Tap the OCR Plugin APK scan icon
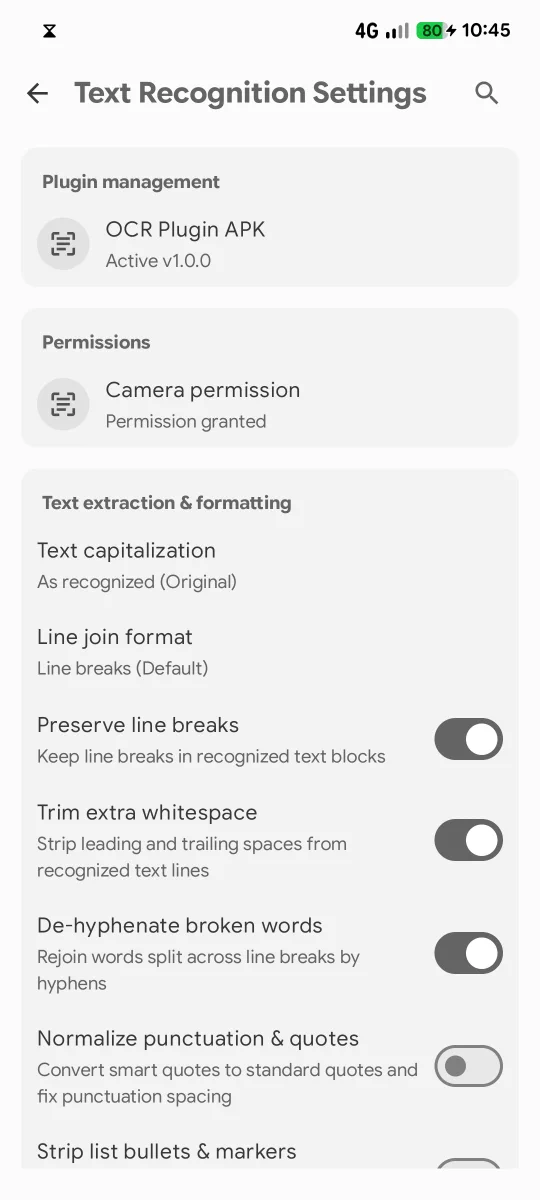 pyautogui.click(x=63, y=244)
